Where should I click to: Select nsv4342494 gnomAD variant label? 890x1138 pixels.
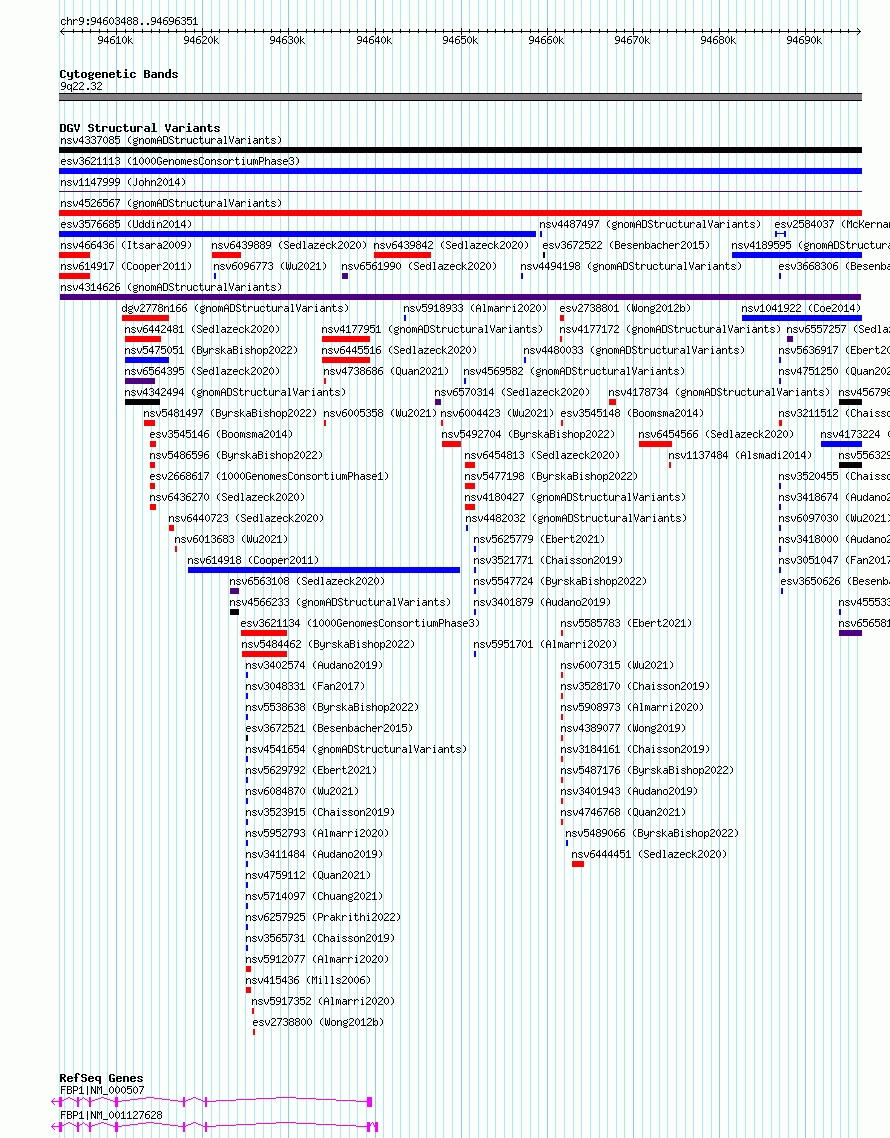tap(234, 393)
